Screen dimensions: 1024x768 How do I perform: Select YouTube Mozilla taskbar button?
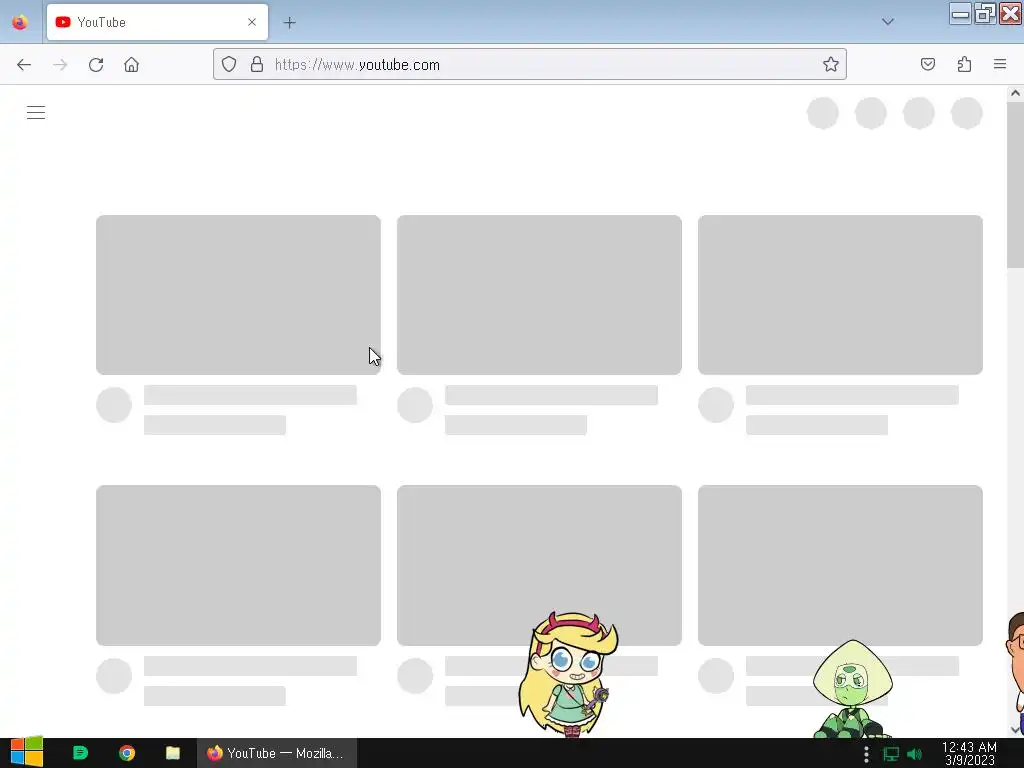tap(277, 753)
